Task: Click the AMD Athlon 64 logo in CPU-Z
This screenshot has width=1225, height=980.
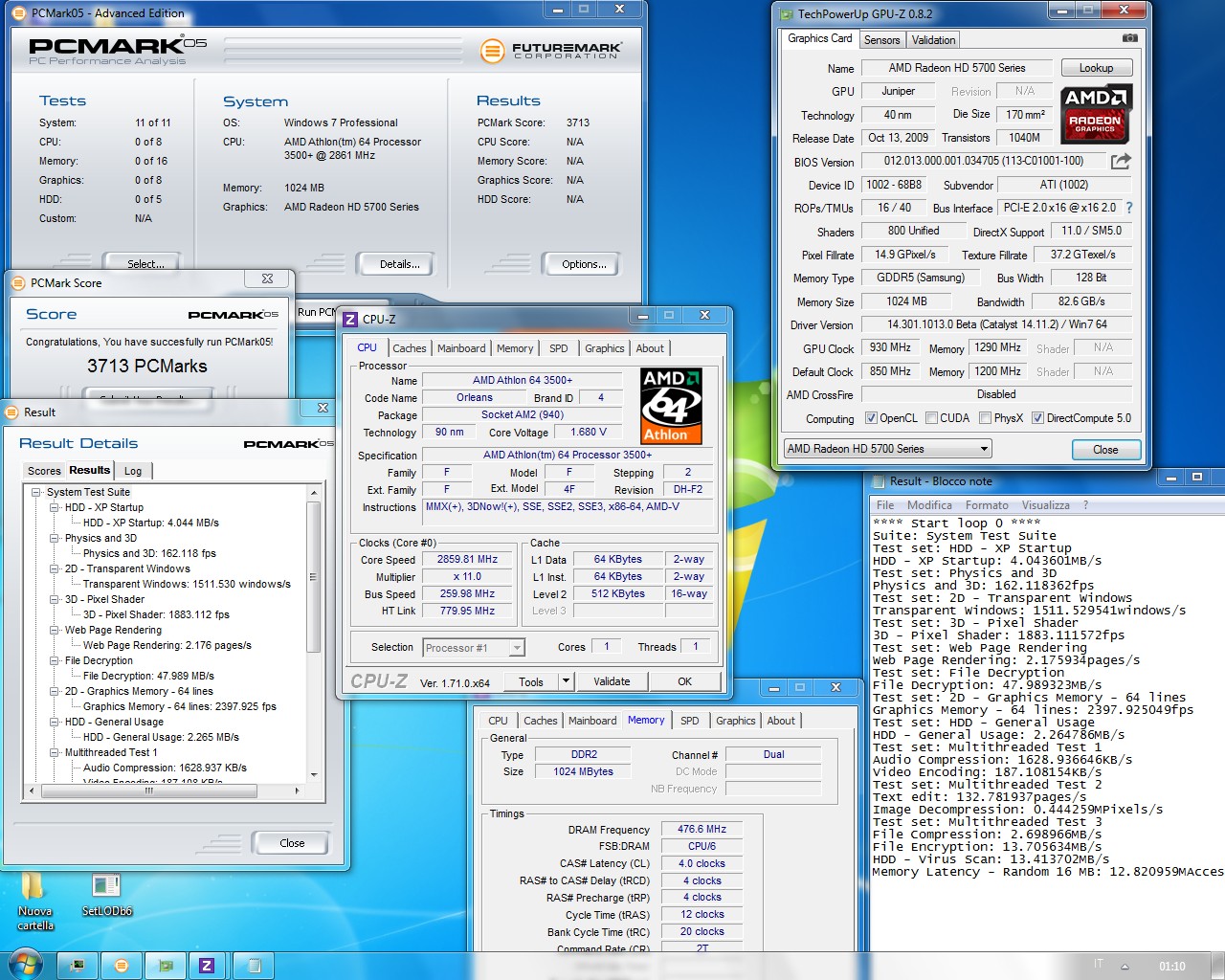Action: 671,407
